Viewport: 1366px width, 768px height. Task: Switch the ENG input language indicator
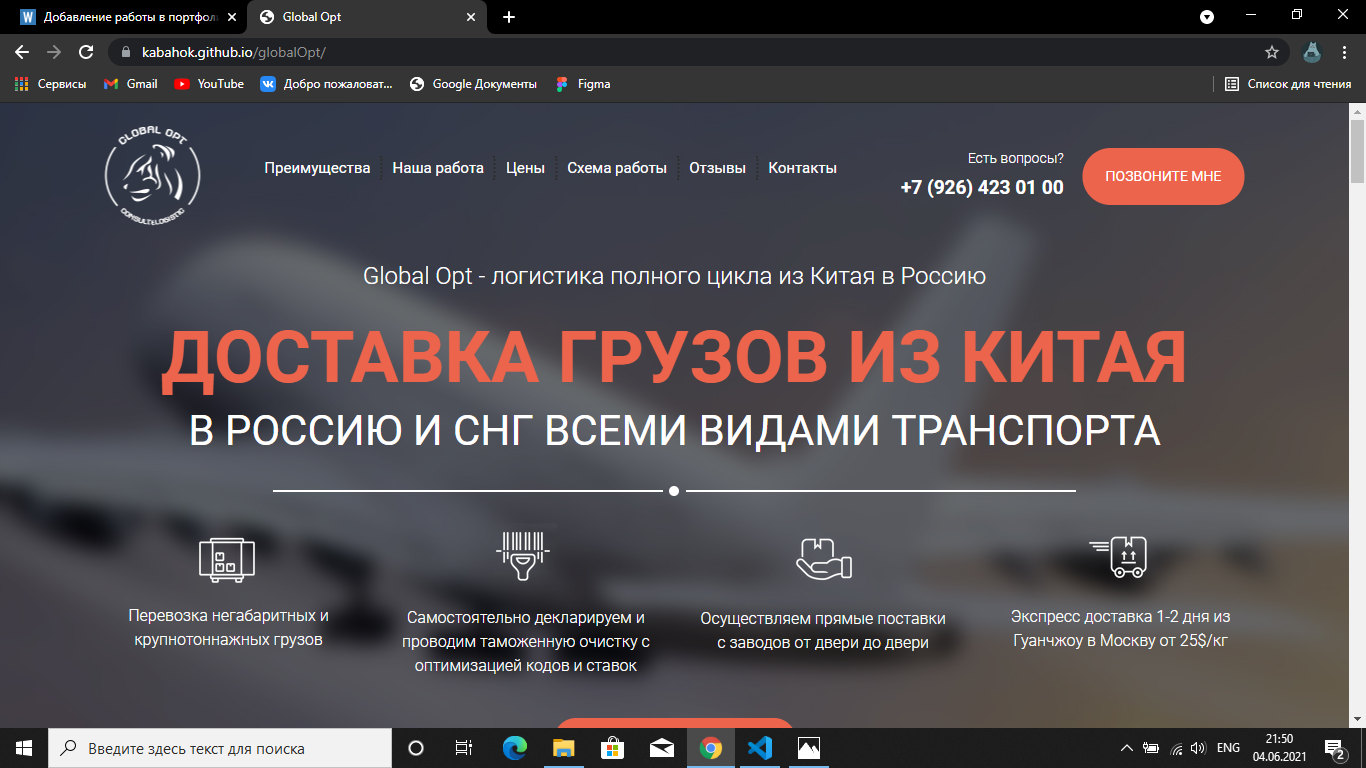pos(1229,748)
